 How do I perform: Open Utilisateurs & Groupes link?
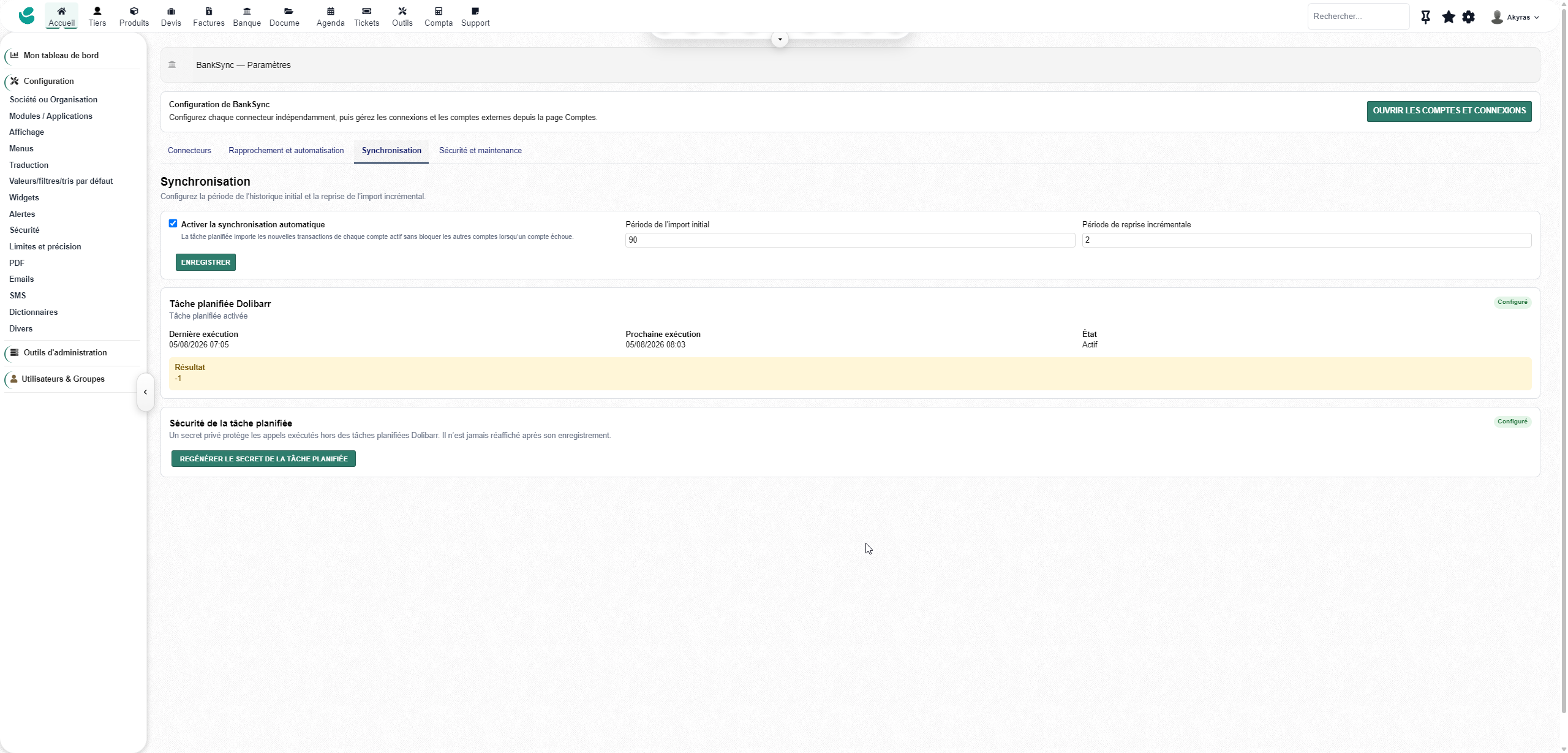(x=63, y=379)
